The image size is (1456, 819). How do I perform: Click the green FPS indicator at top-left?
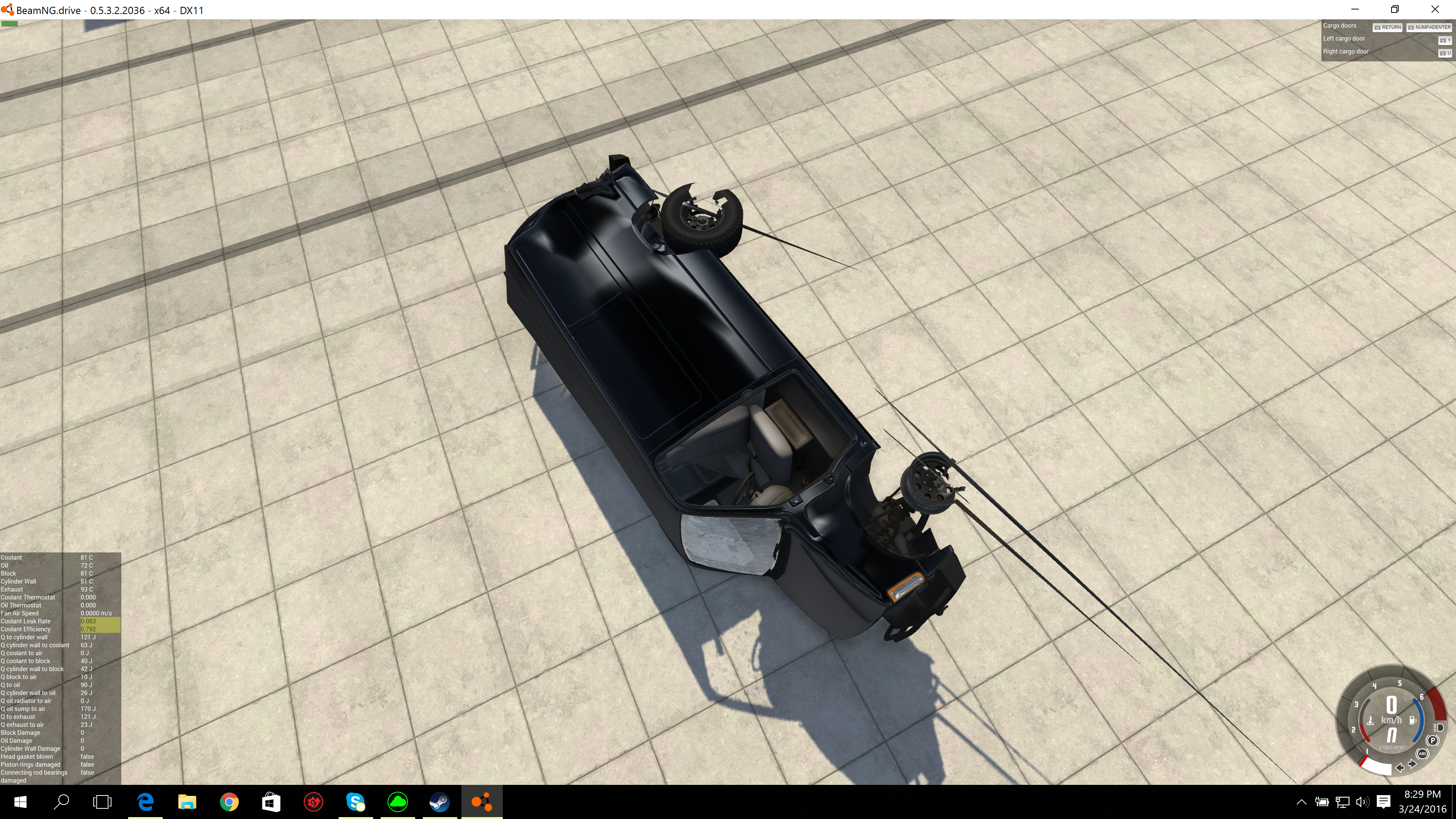pos(9,24)
